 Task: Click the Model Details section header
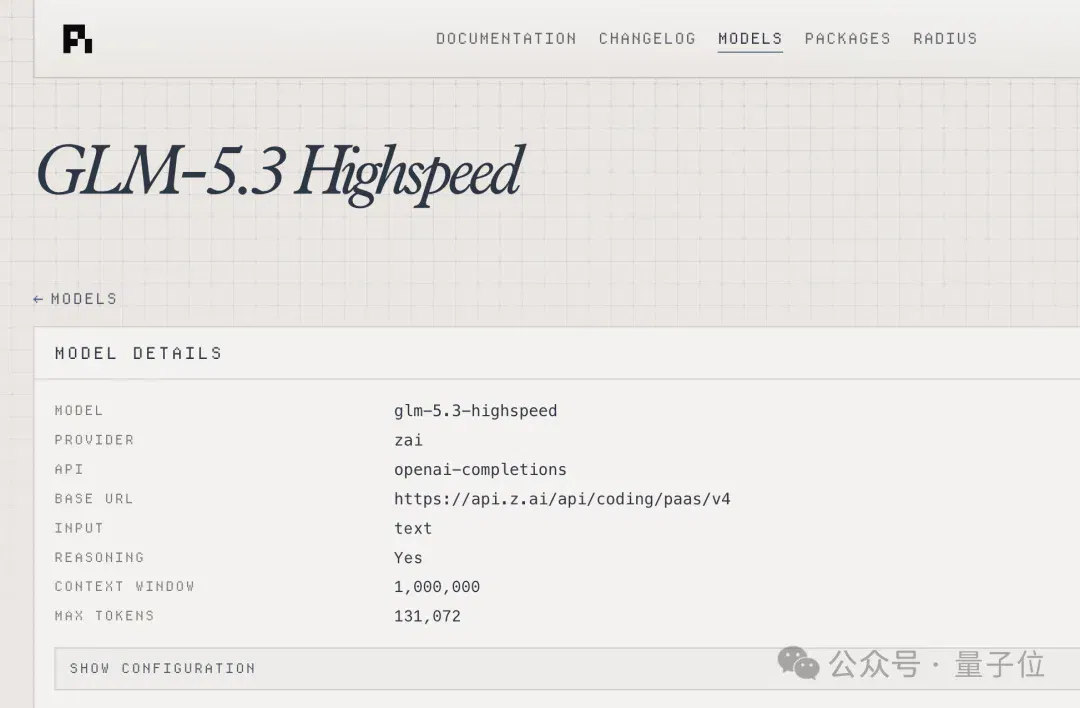(x=138, y=353)
